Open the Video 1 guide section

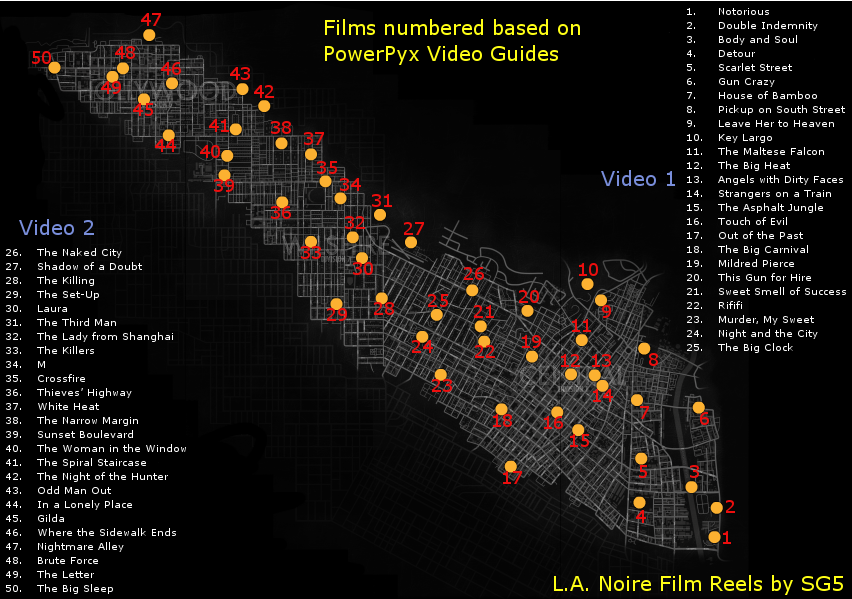point(640,179)
